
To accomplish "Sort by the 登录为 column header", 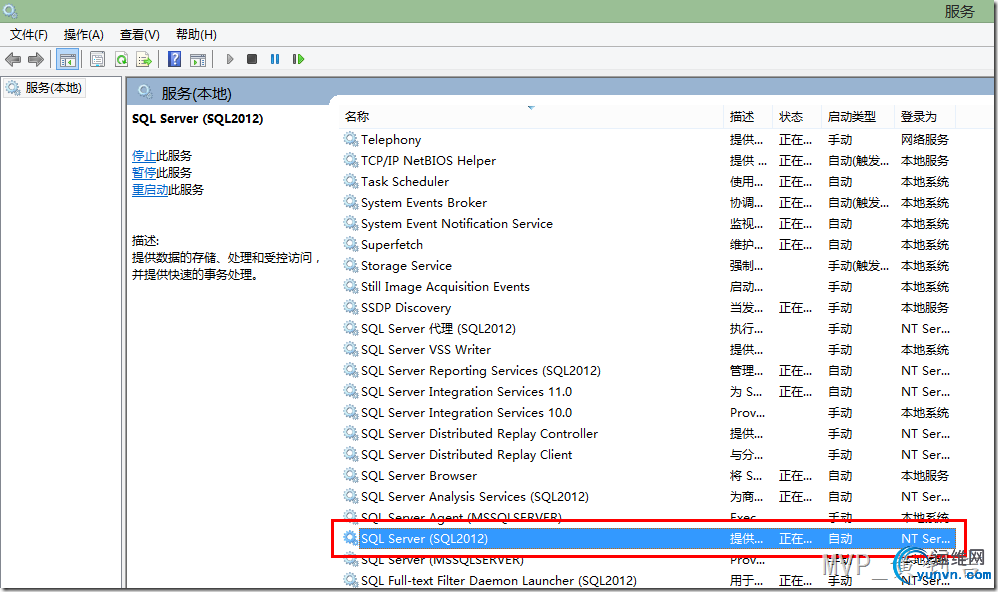I will coord(925,116).
